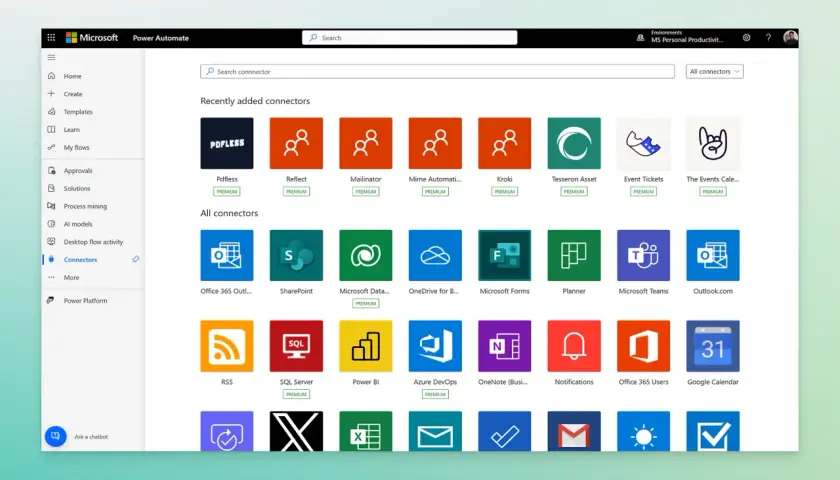Open My flows in sidebar
This screenshot has height=480, width=840.
pyautogui.click(x=76, y=147)
